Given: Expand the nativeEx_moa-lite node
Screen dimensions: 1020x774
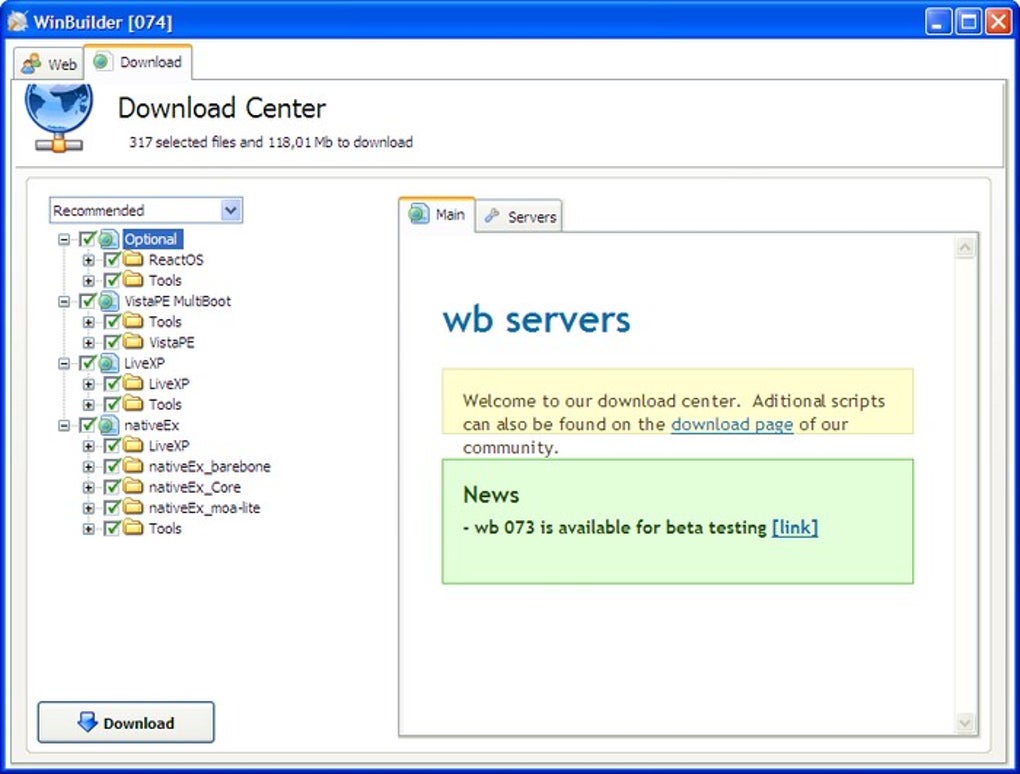Looking at the screenshot, I should pos(88,508).
